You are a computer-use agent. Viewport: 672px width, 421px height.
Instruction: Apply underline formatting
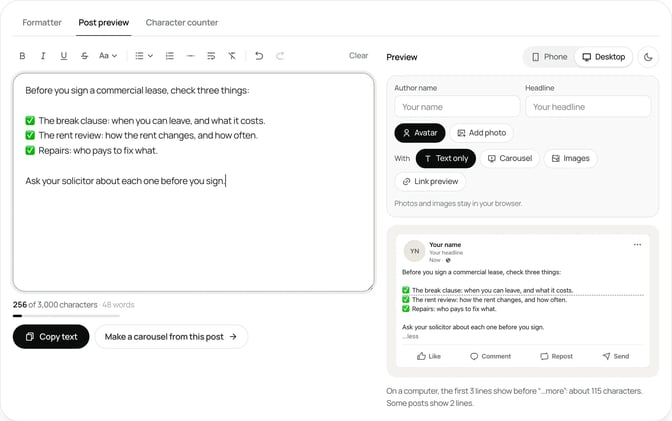tap(63, 56)
